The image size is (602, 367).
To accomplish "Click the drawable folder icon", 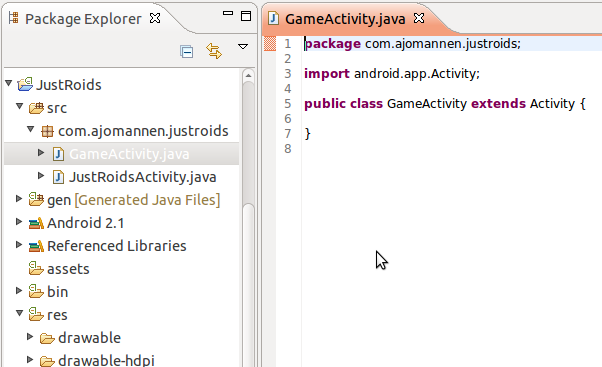I will pyautogui.click(x=47, y=338).
